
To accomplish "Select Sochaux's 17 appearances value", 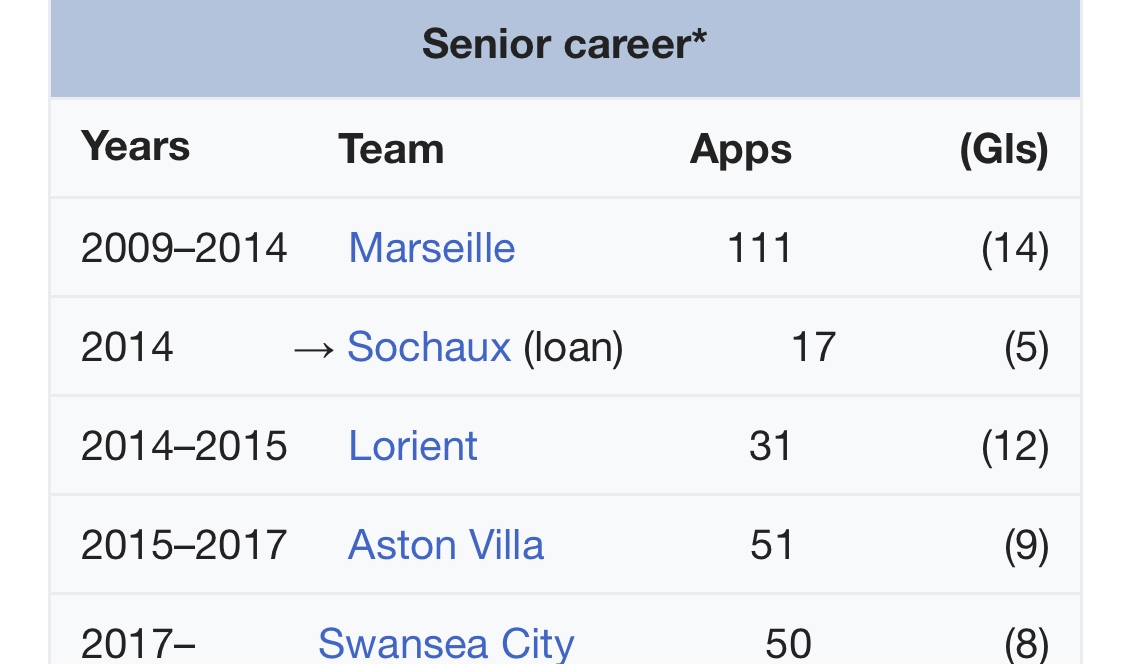I will click(812, 347).
